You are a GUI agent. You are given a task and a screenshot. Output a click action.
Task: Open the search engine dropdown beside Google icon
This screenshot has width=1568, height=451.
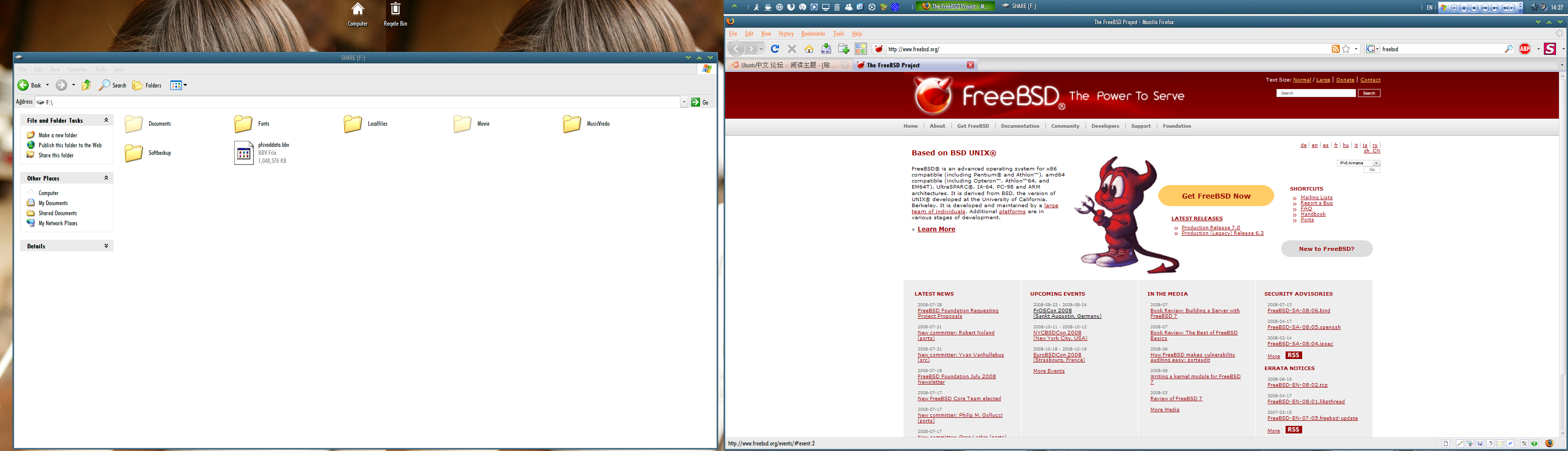click(x=1378, y=49)
